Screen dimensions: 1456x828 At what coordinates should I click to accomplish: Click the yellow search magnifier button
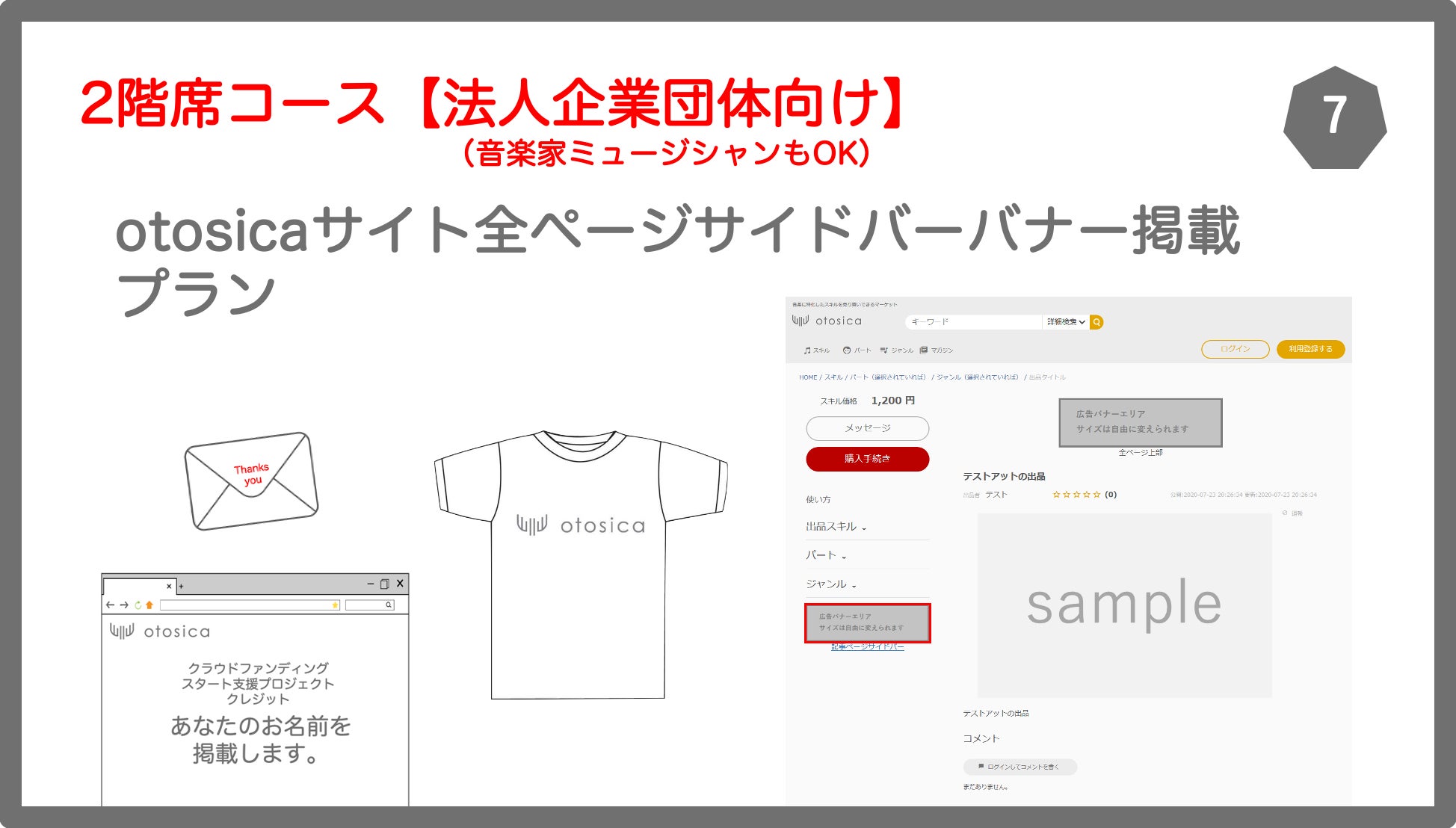(x=1096, y=322)
